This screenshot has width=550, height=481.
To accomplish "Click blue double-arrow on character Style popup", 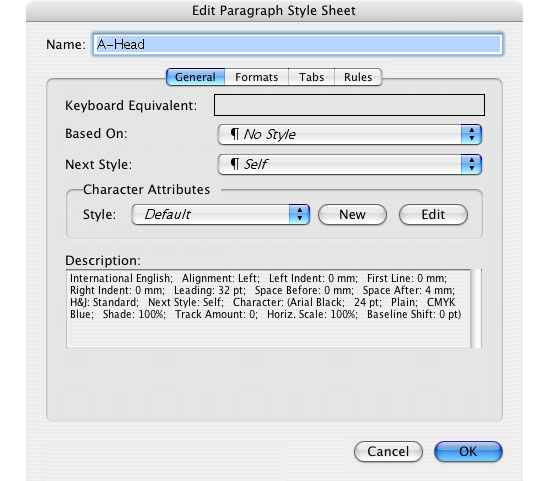I will 299,214.
